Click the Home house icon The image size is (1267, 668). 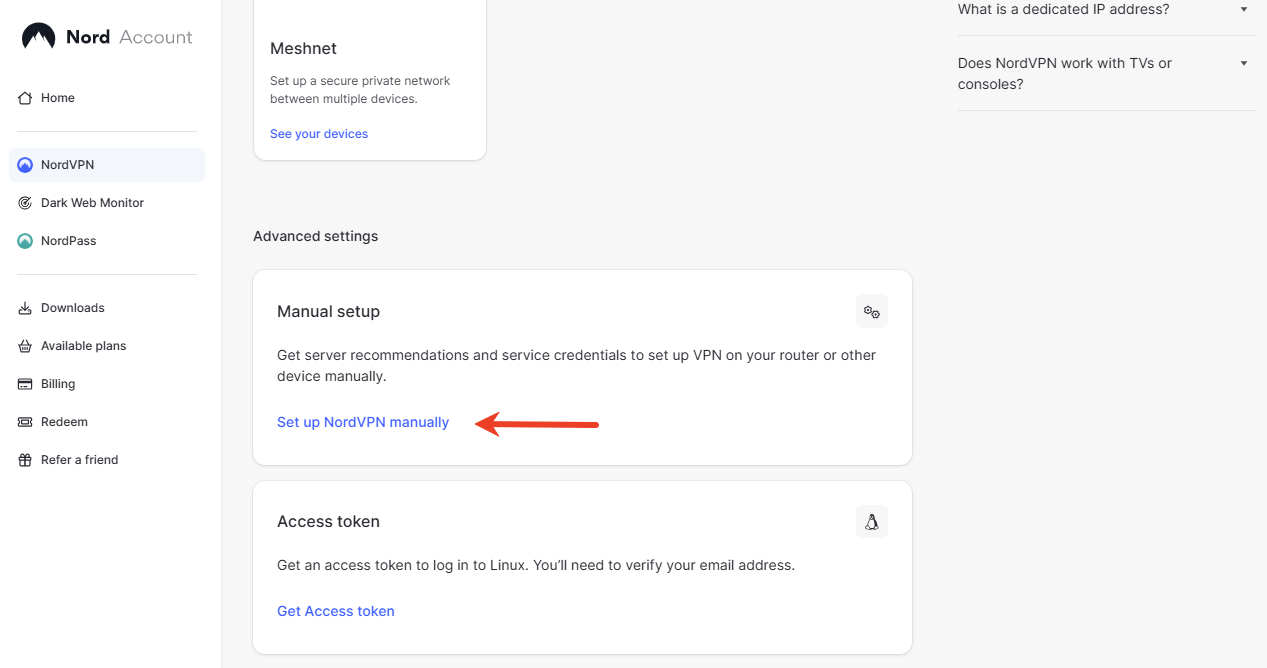click(x=25, y=98)
